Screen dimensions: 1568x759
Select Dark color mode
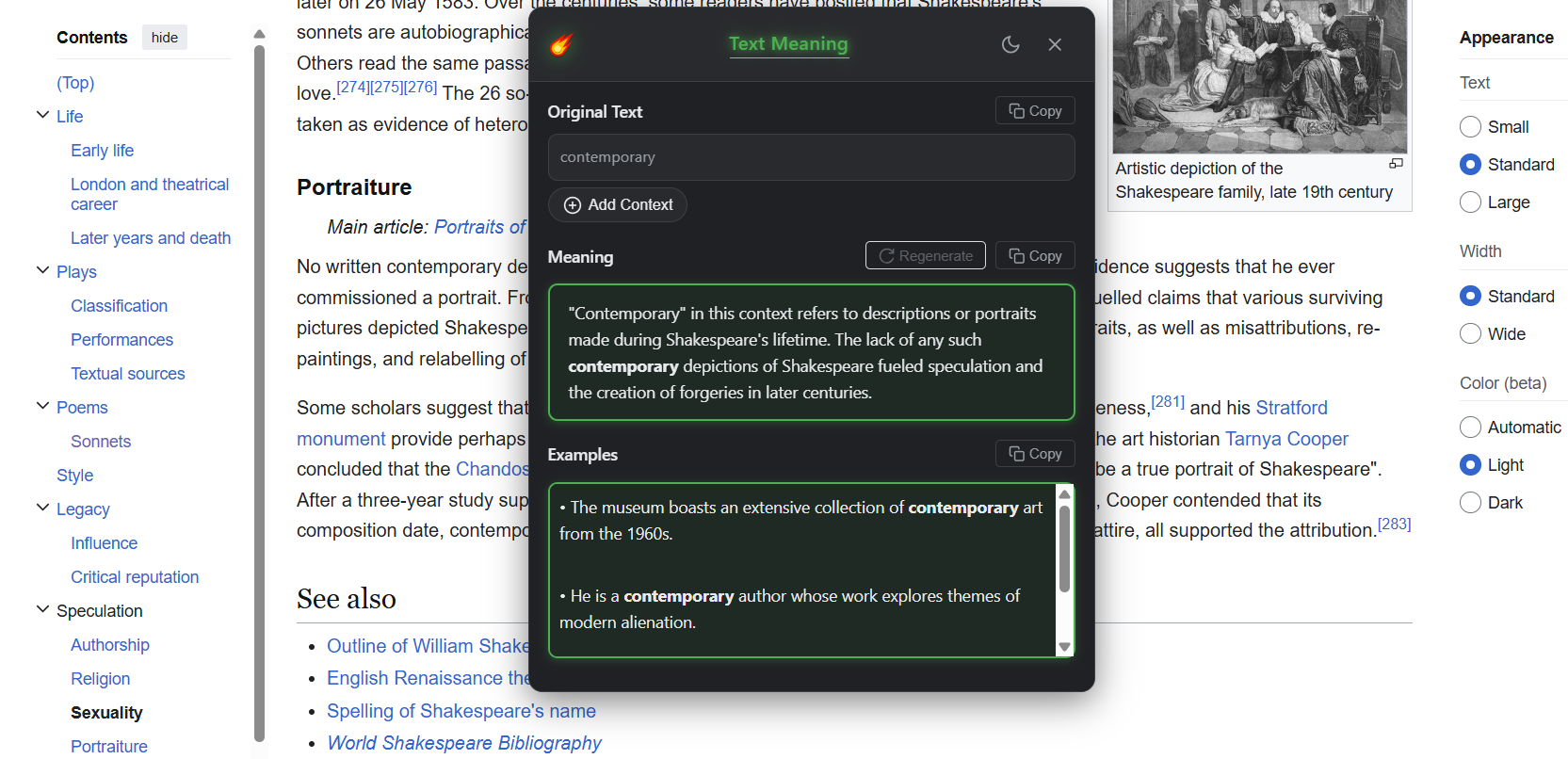click(x=1470, y=502)
